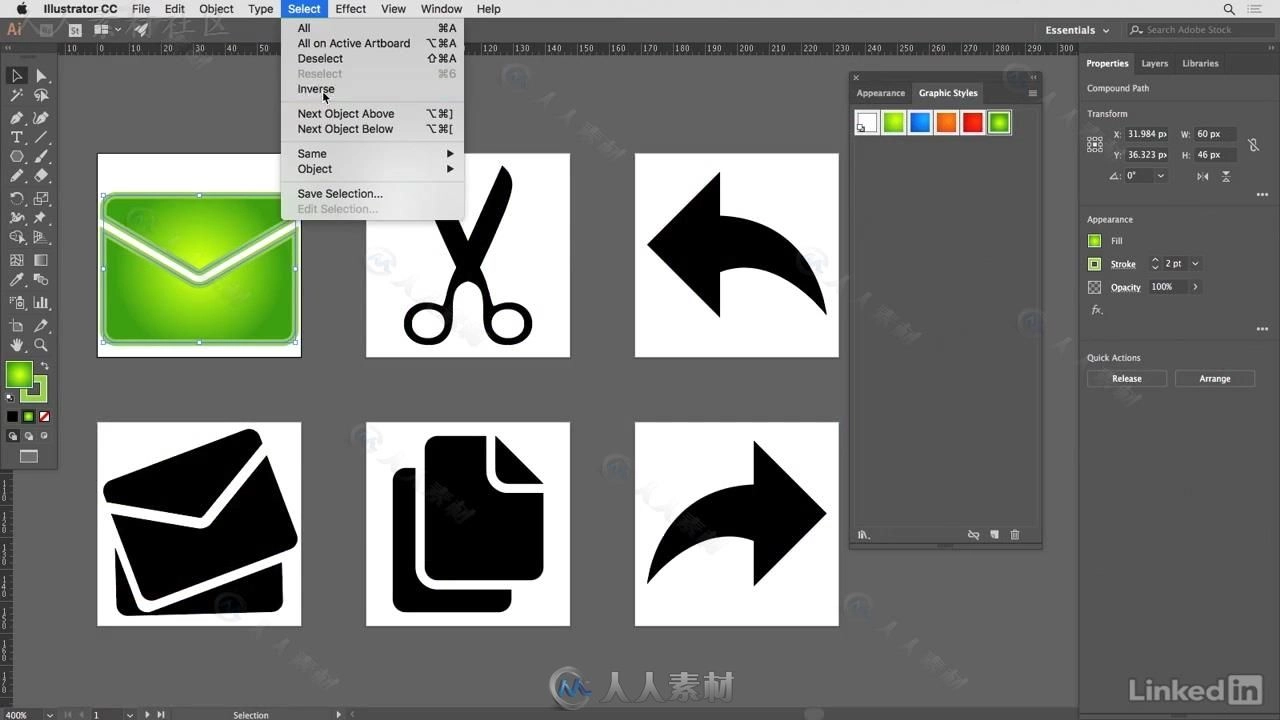Click the fx add effect icon
The height and width of the screenshot is (720, 1280).
coord(1097,310)
